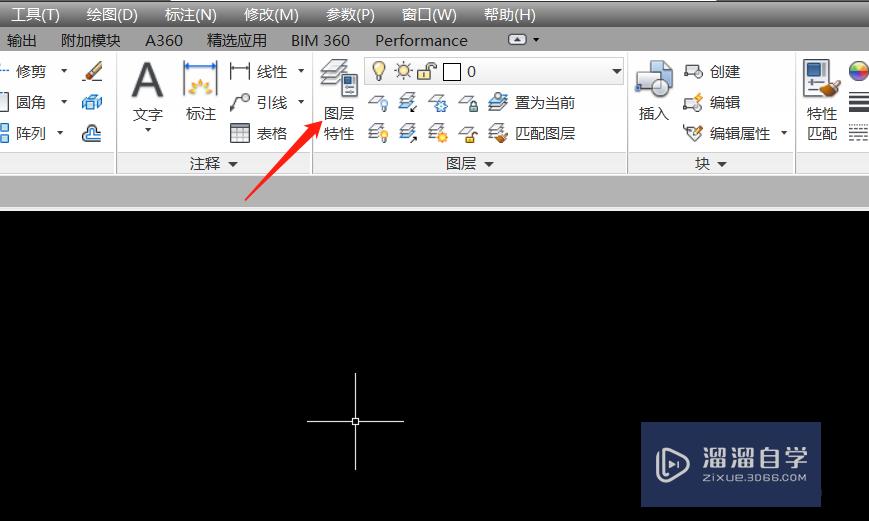The width and height of the screenshot is (869, 521).
Task: Open the 帮助(H) menu
Action: 509,14
